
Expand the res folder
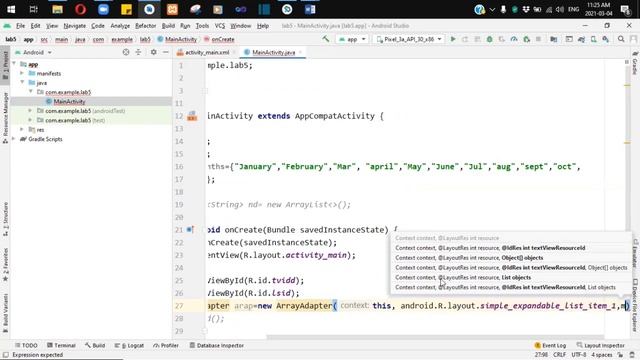click(22, 130)
